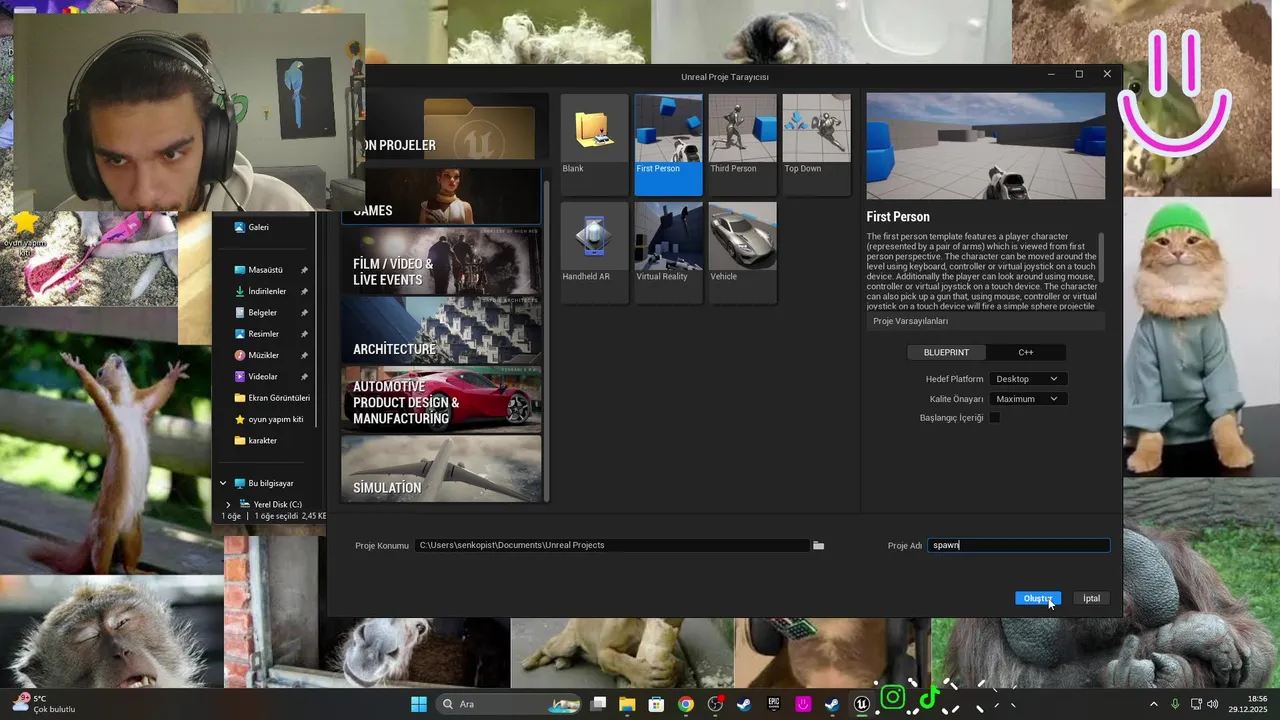1280x720 pixels.
Task: Open Epic Games Launcher from taskbar
Action: [x=774, y=704]
